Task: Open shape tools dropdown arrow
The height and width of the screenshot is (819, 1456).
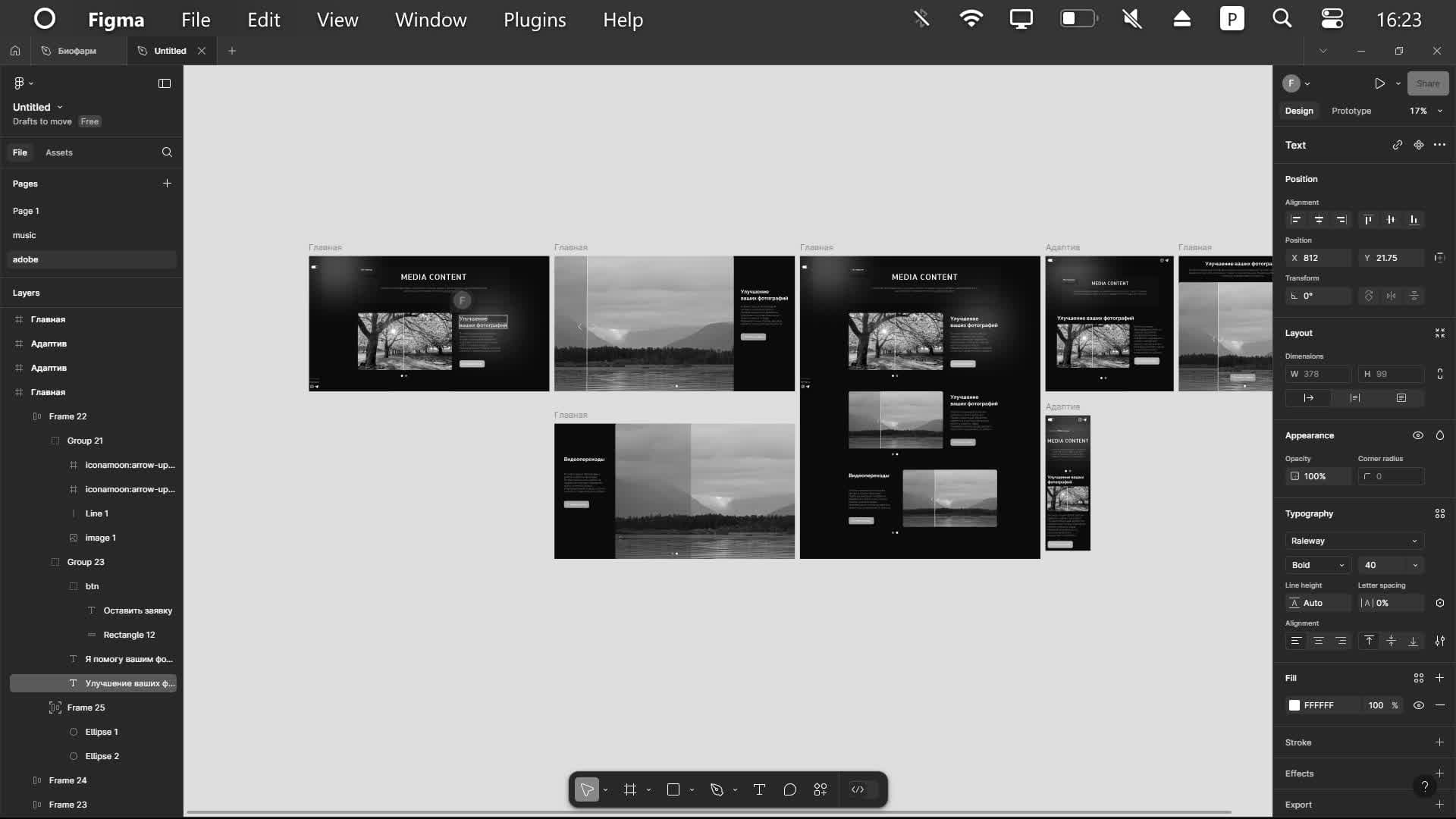Action: pos(692,790)
